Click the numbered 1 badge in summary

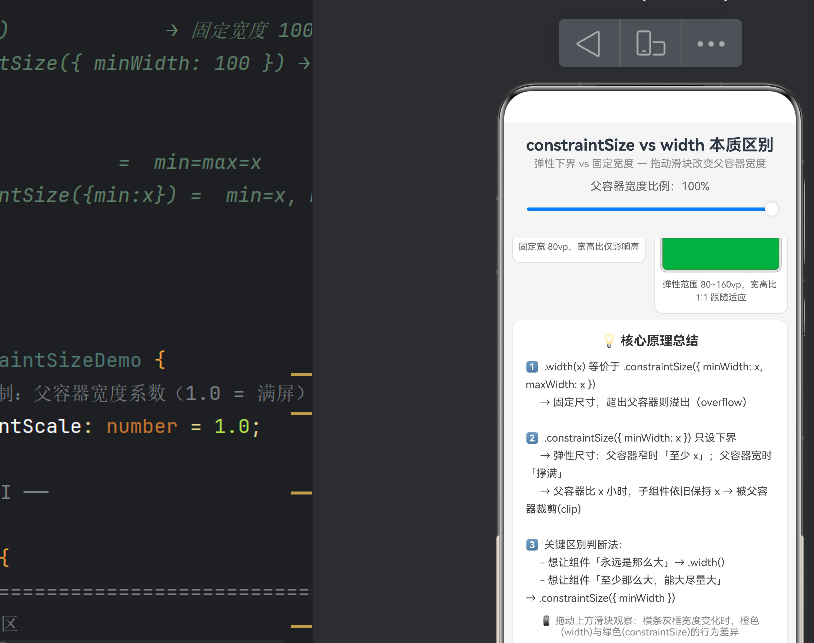532,367
